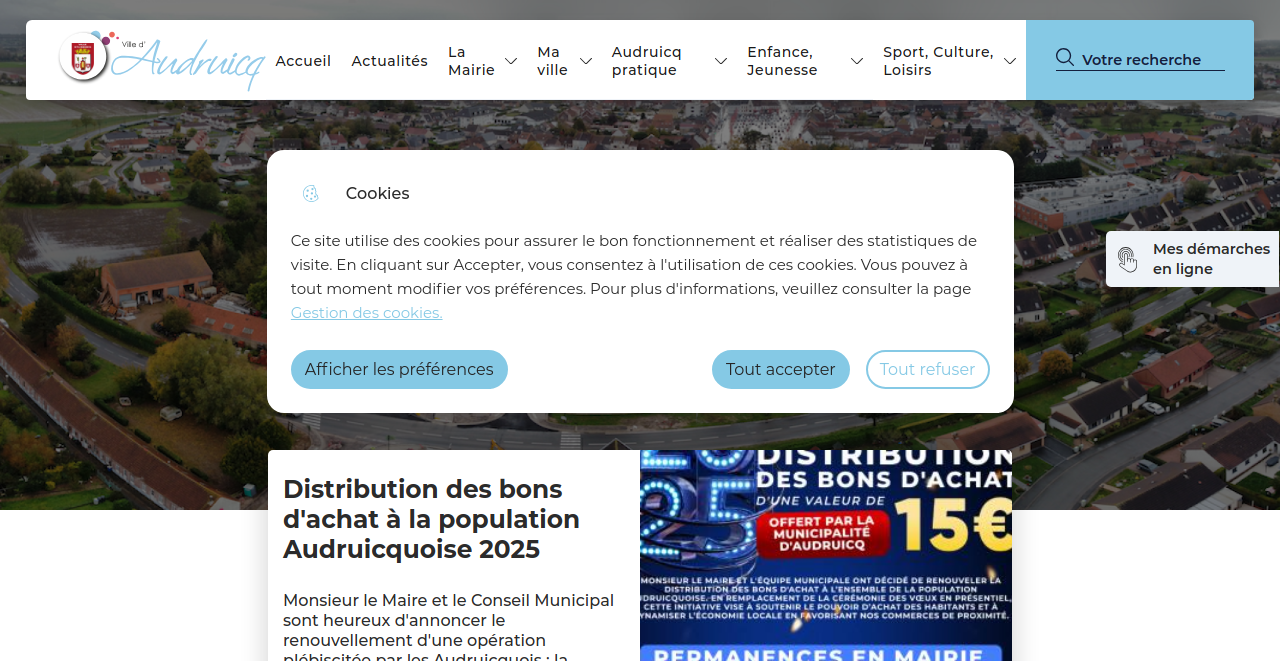The width and height of the screenshot is (1280, 661).
Task: Click the search magnifier icon
Action: pos(1065,58)
